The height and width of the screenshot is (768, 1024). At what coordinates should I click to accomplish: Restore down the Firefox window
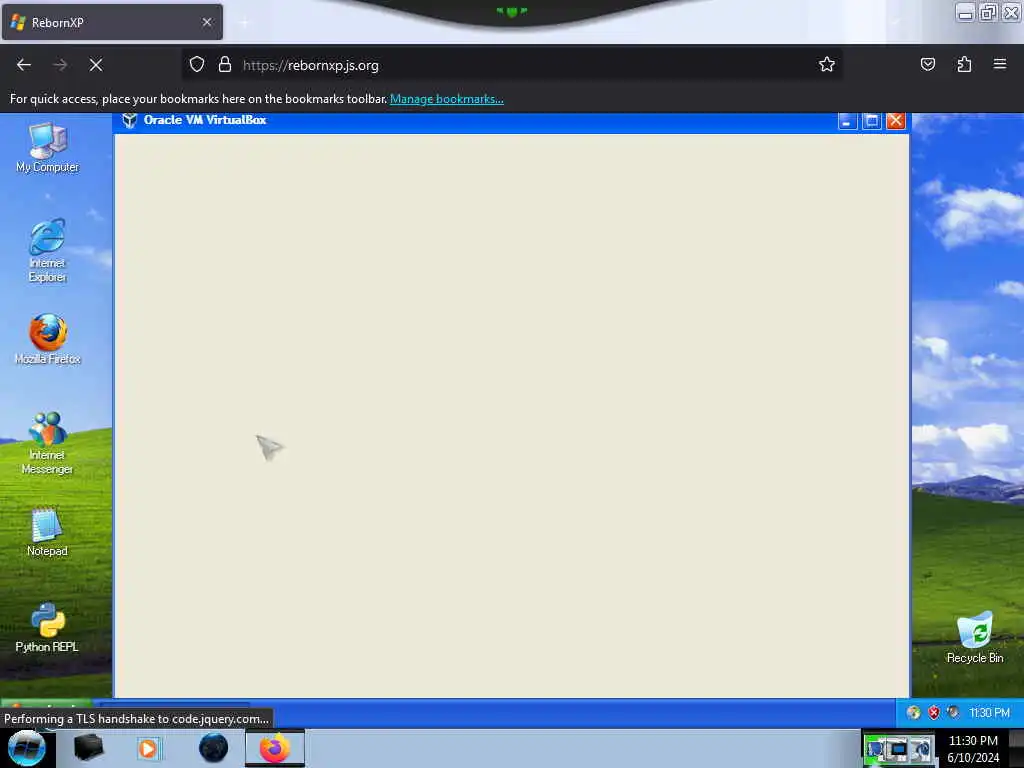coord(987,12)
